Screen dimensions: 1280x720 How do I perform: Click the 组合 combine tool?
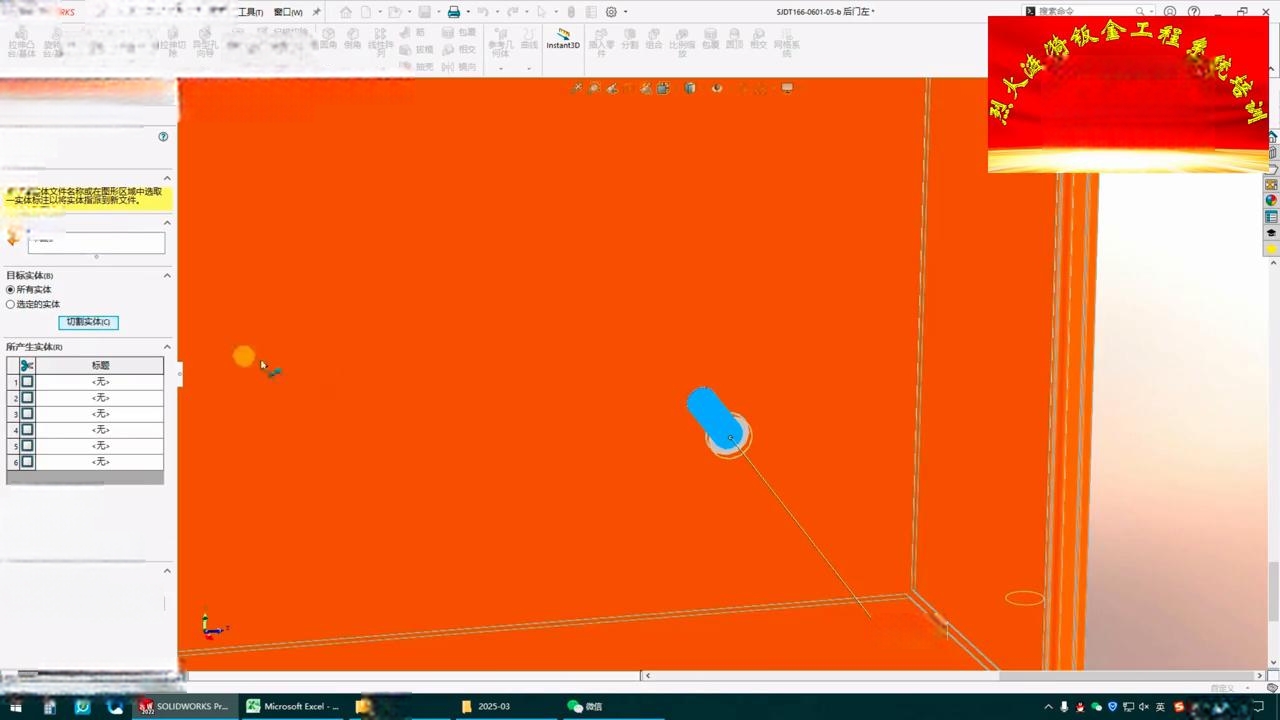click(654, 40)
